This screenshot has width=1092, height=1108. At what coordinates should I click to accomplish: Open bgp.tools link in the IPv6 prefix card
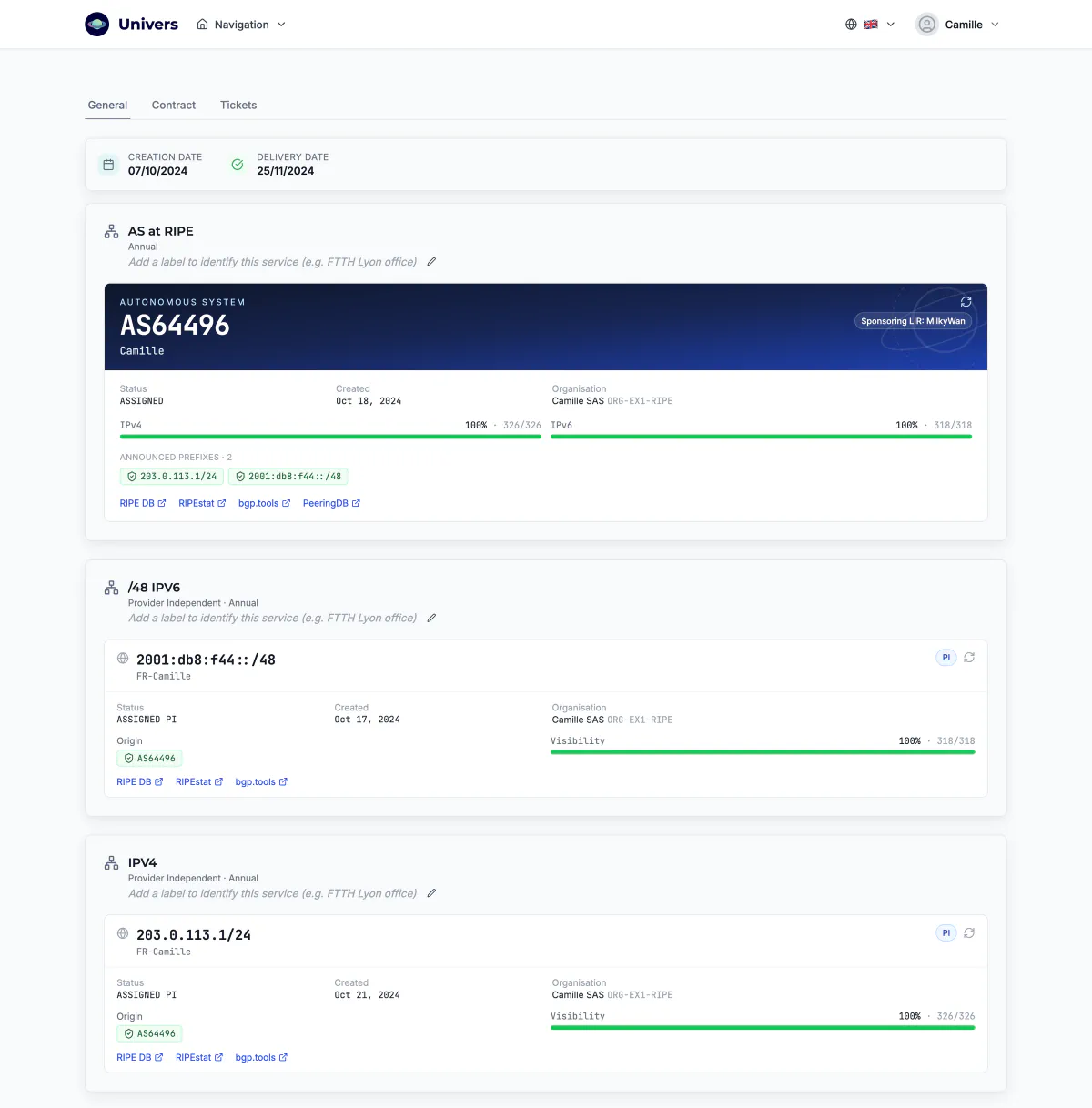point(261,782)
